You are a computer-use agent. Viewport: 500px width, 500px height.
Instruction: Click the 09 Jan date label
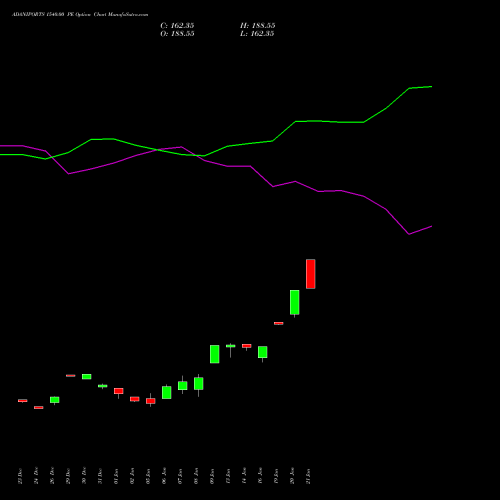(x=212, y=476)
